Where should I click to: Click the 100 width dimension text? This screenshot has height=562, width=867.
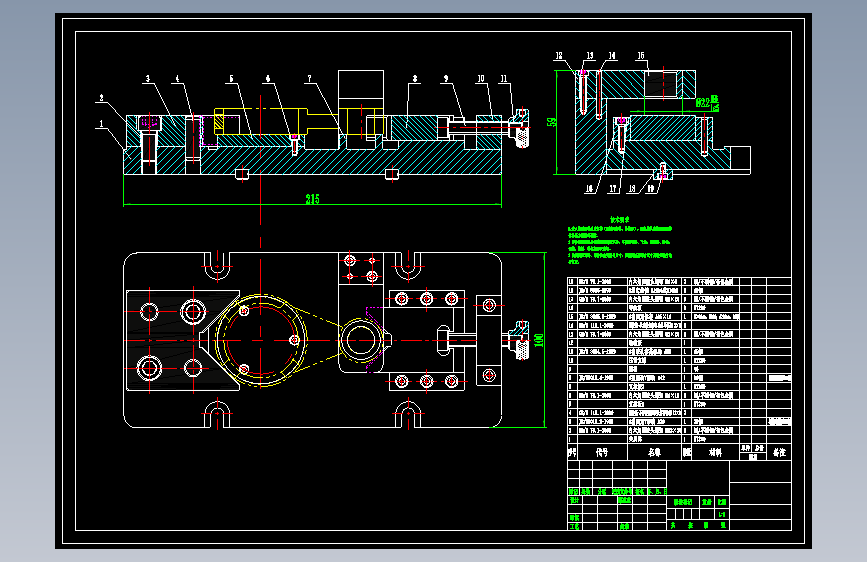click(539, 340)
